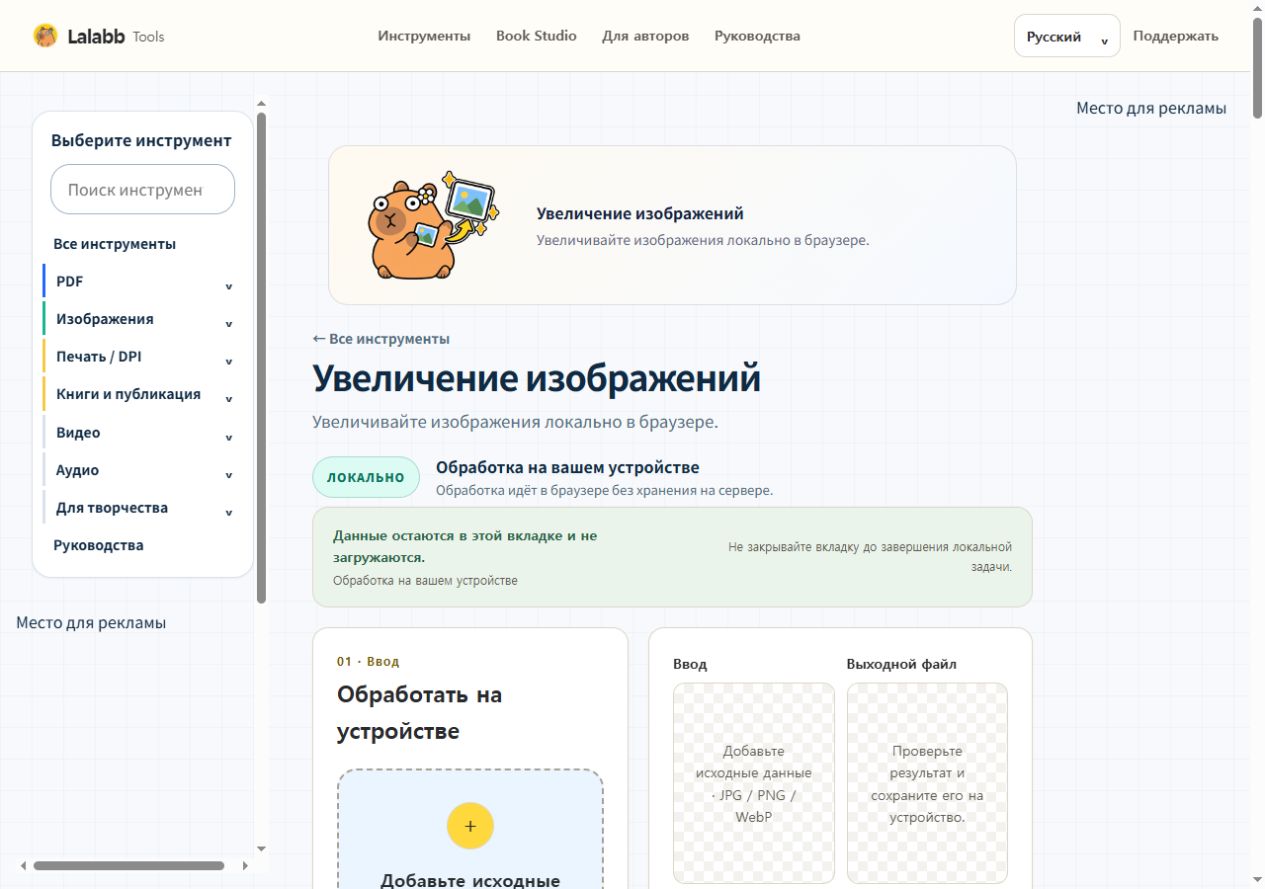Click the ЛОКАЛЬНО badge
This screenshot has height=889, width=1265.
pyautogui.click(x=366, y=477)
